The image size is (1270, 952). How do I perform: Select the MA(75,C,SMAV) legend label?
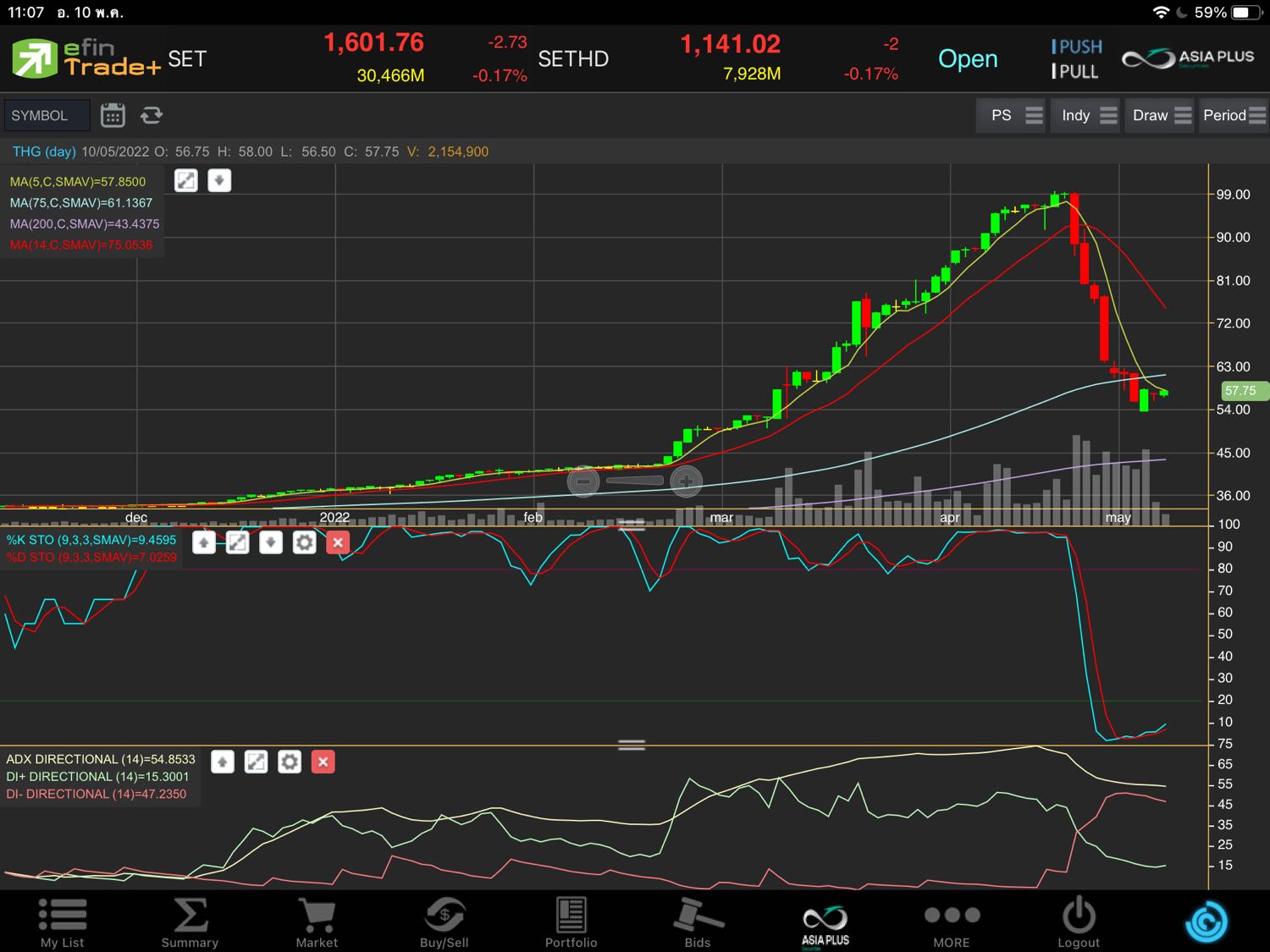(81, 203)
